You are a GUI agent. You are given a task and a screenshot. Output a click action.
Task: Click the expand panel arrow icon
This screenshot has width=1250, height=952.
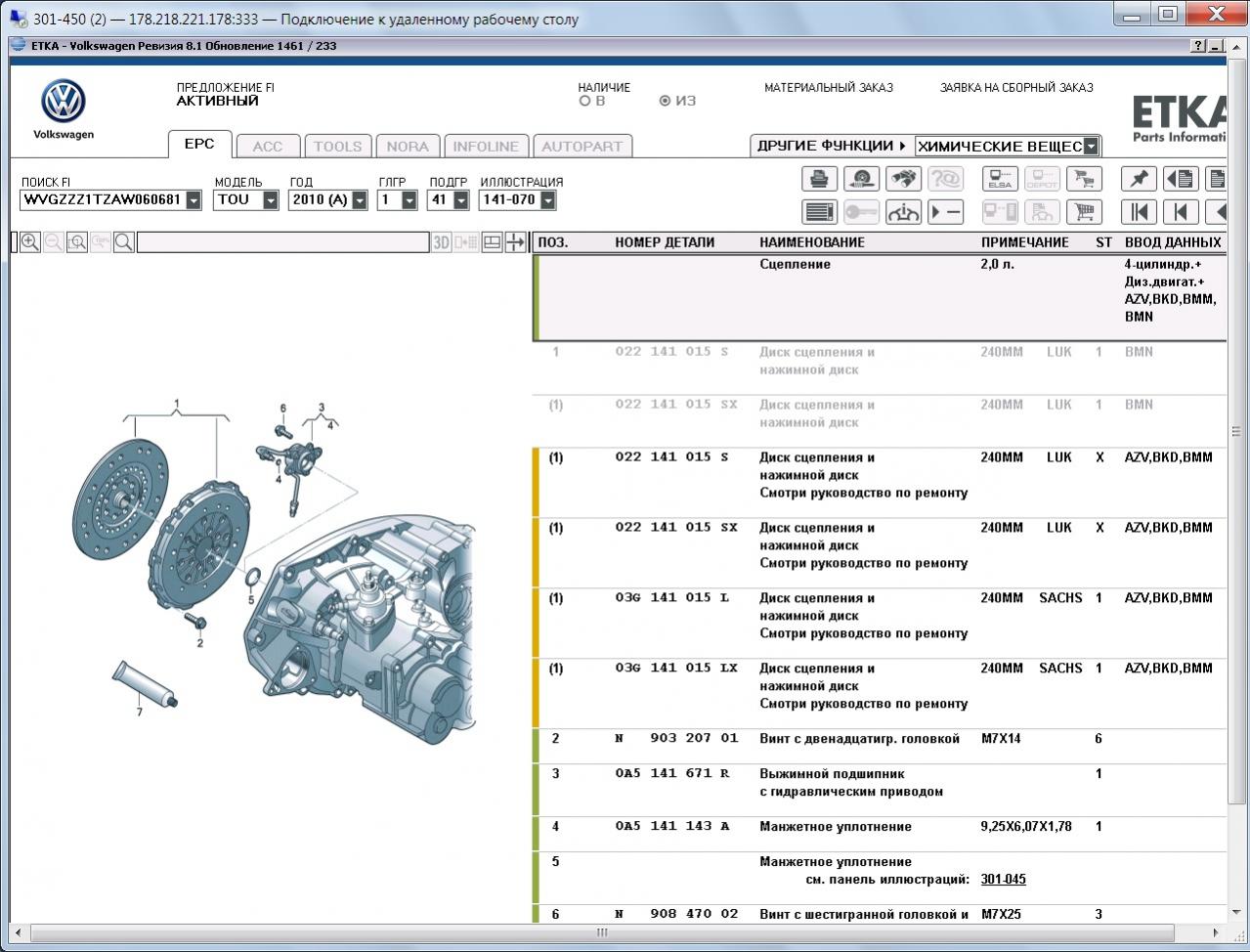click(516, 242)
